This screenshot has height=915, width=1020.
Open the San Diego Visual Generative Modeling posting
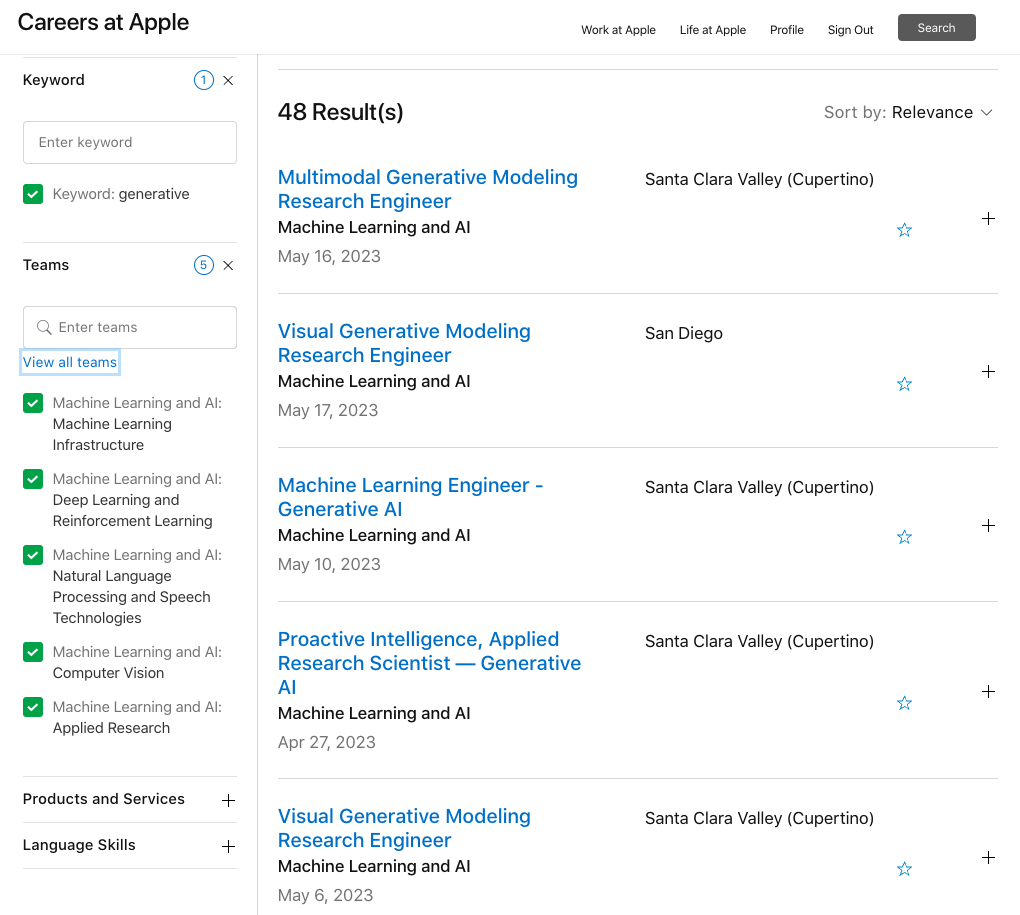pyautogui.click(x=404, y=343)
